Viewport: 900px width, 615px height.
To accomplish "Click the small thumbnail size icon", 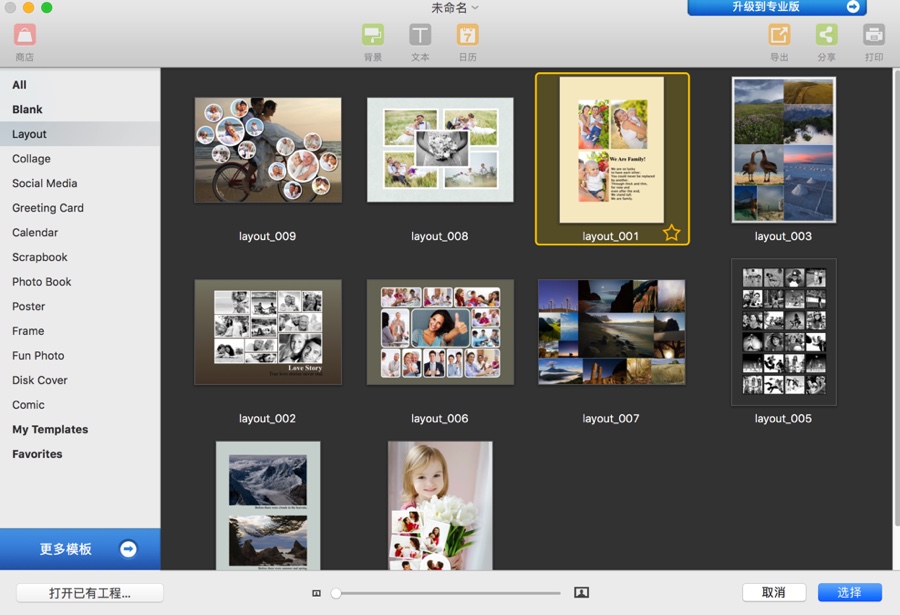I will tap(316, 593).
